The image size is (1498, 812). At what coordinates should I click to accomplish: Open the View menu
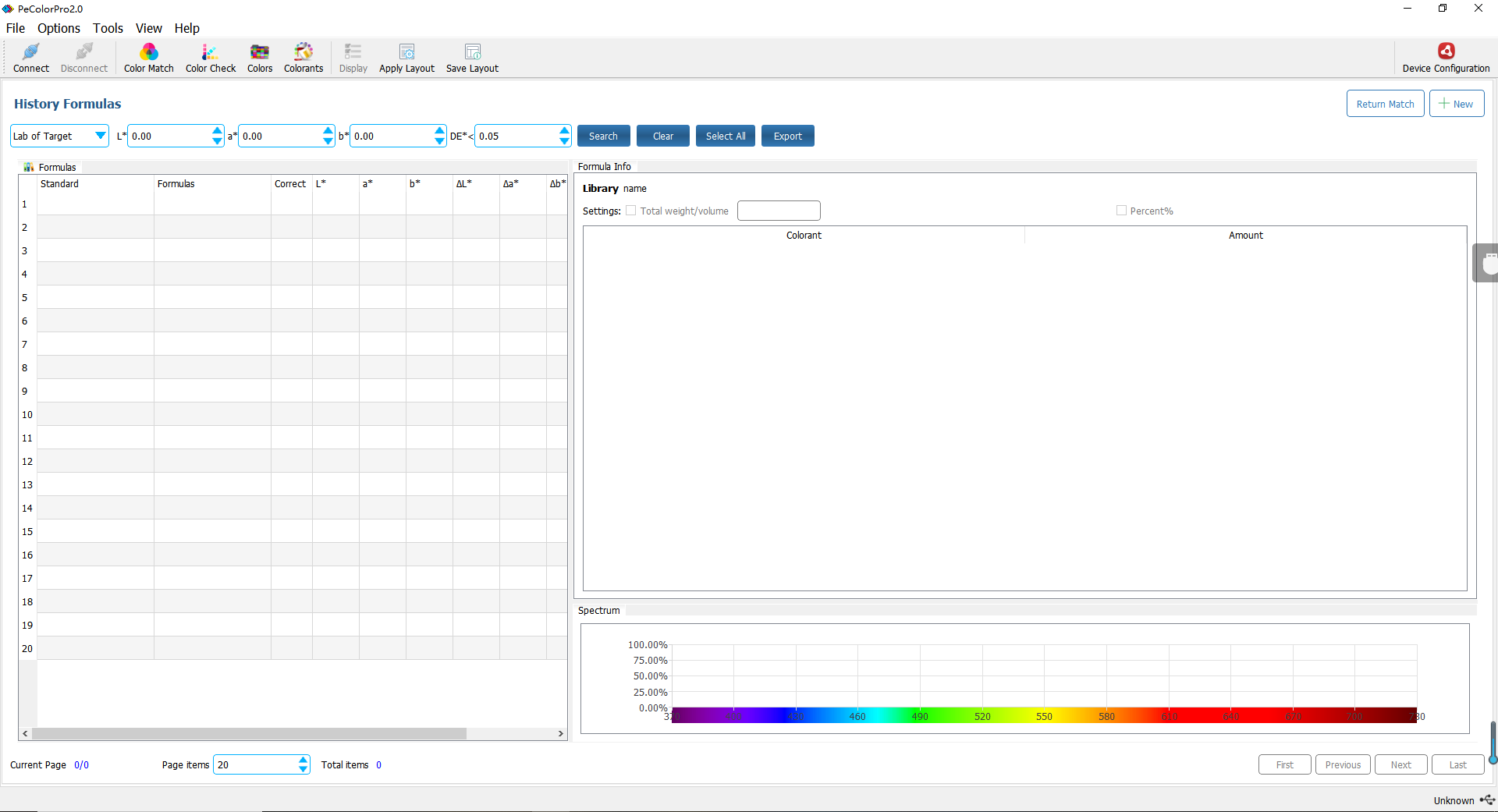point(148,28)
